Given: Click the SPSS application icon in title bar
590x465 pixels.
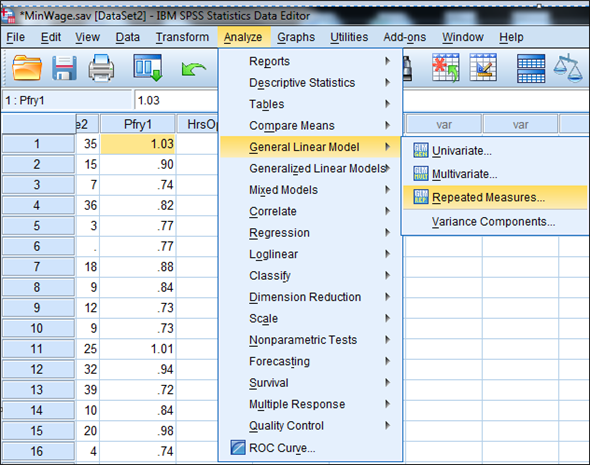Looking at the screenshot, I should click(x=8, y=16).
